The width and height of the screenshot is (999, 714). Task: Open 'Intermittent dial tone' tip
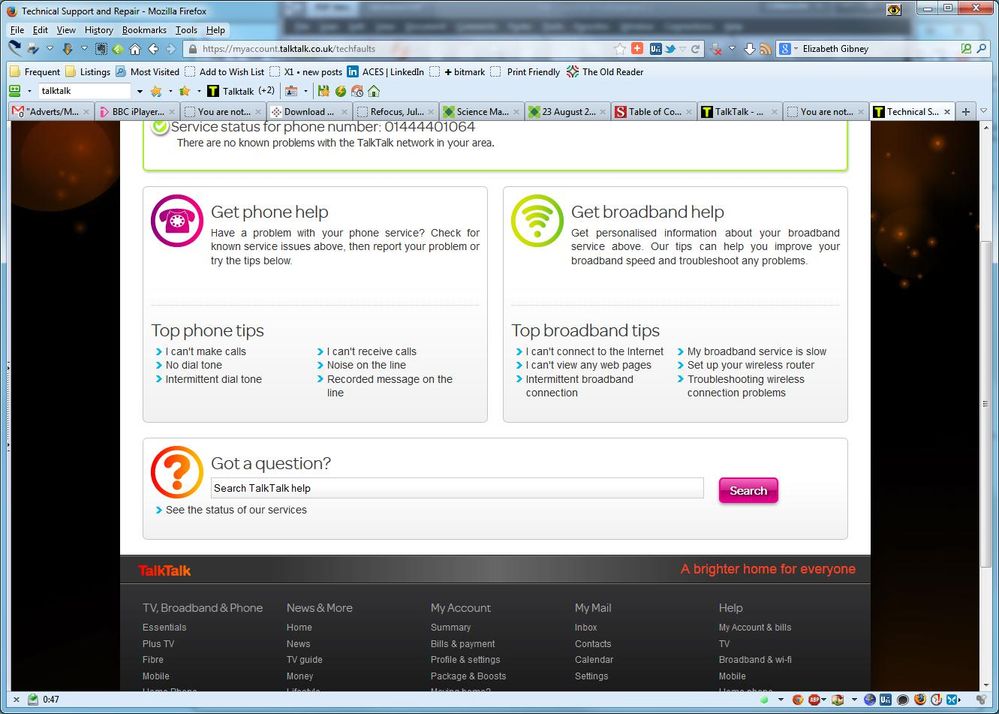click(x=213, y=379)
